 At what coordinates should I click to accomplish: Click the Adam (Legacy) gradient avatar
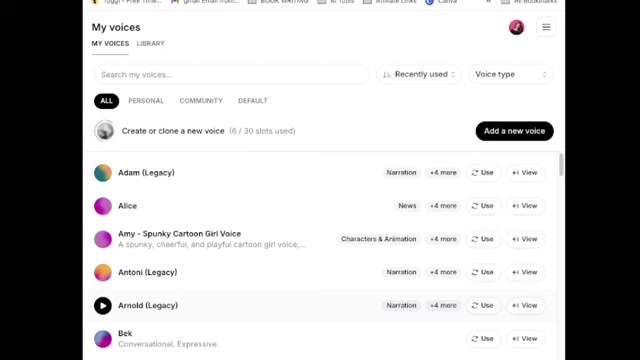pos(103,173)
